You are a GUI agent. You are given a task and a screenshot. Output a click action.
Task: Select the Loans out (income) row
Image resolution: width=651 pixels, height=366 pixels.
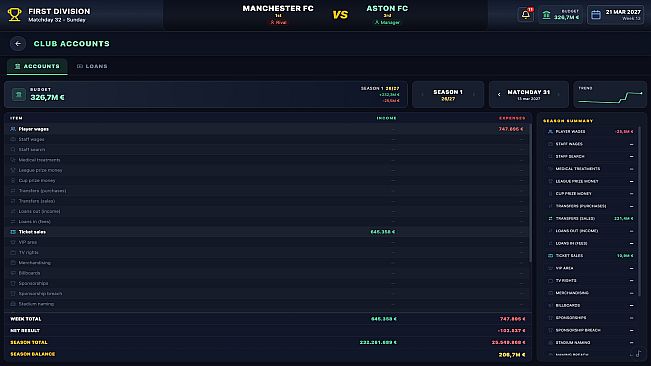[268, 211]
